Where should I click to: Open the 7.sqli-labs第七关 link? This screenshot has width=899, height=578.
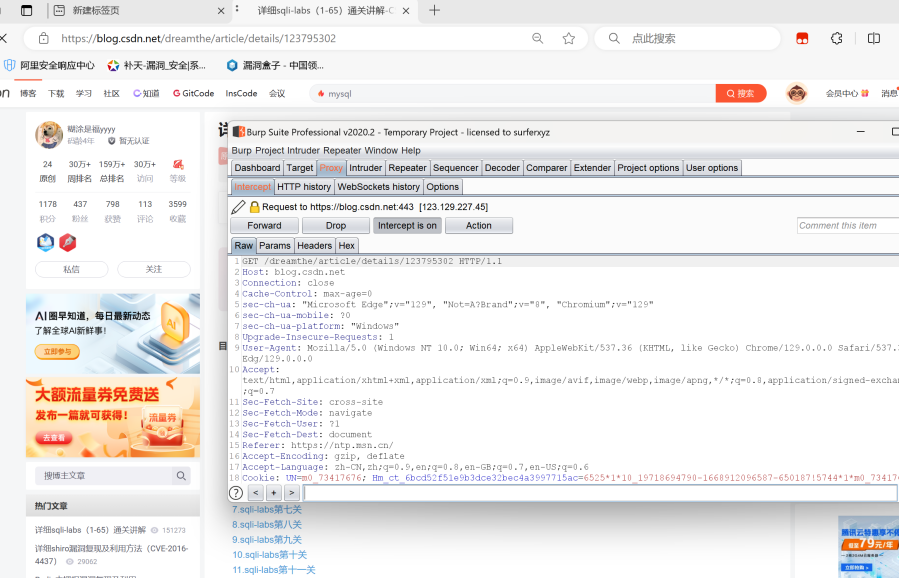pos(267,509)
